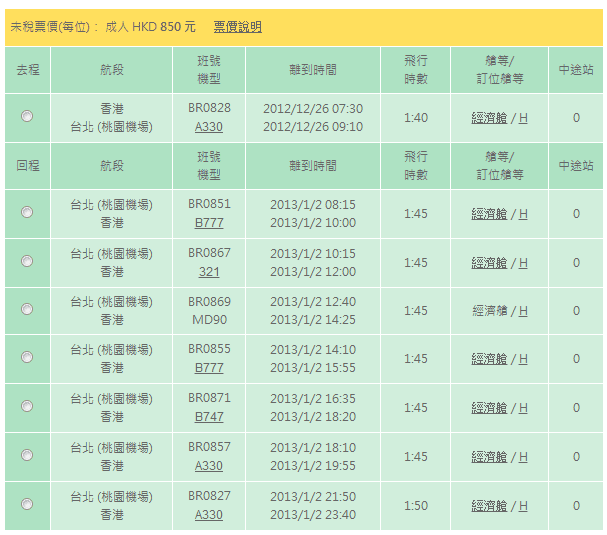Select return flight BR0855 departing 14:10
The image size is (607, 535).
(27, 358)
